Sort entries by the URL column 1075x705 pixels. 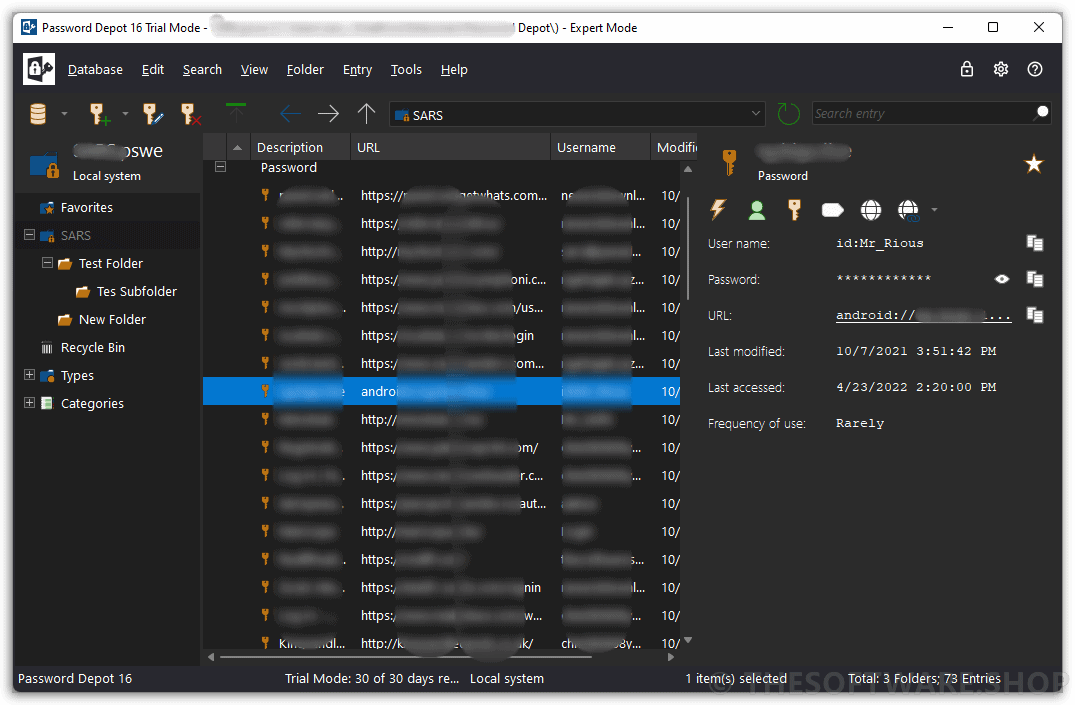451,147
